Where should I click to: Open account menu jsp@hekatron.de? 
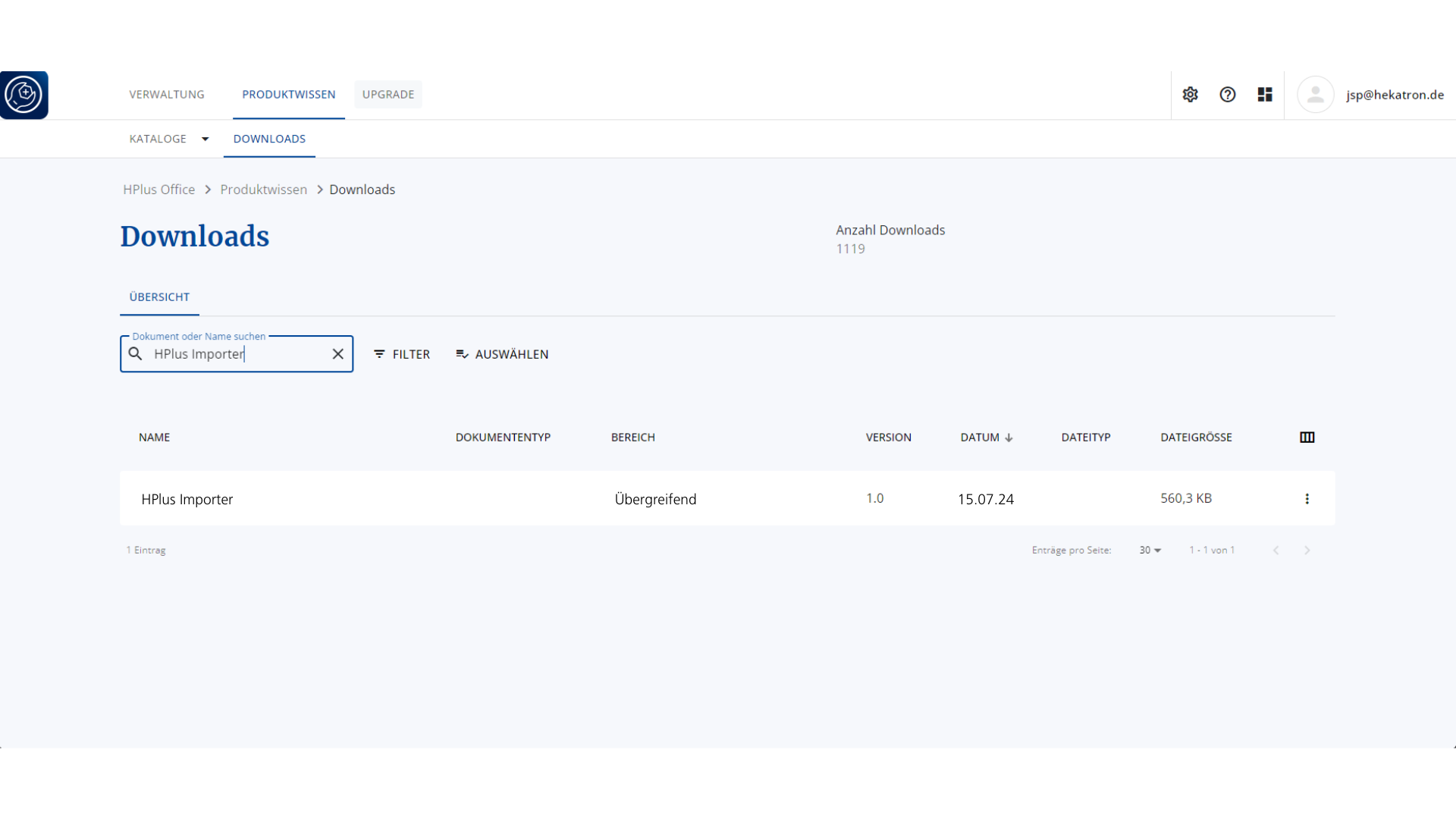[1395, 95]
